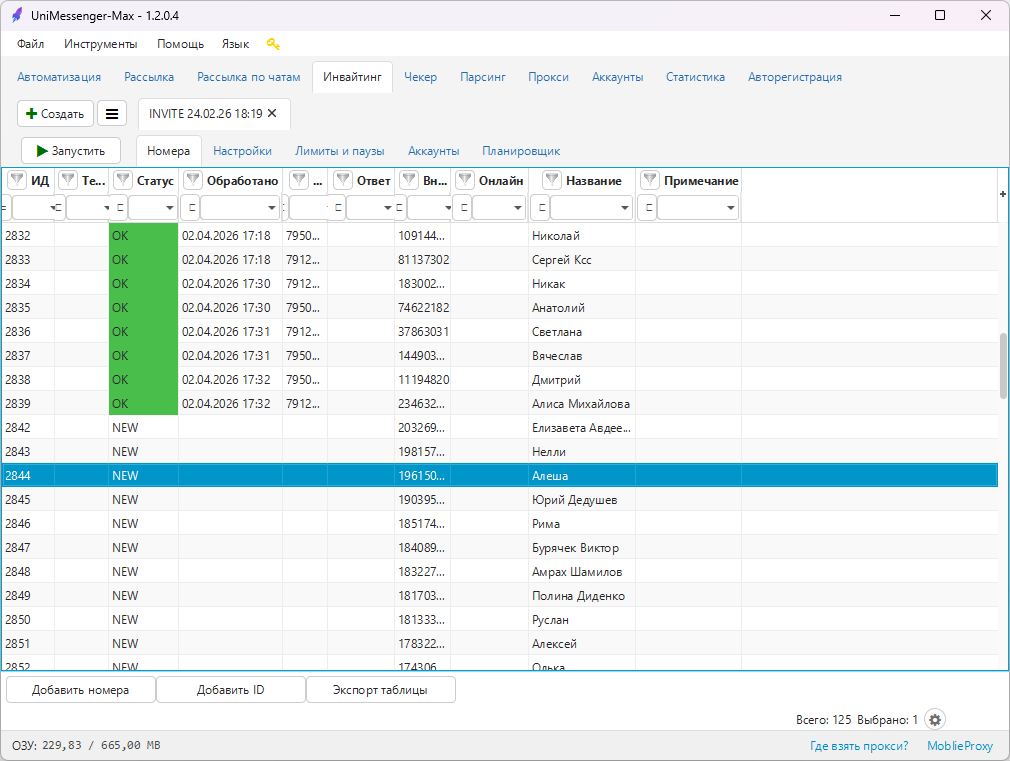Click the OK status cell of row 2832

point(143,235)
